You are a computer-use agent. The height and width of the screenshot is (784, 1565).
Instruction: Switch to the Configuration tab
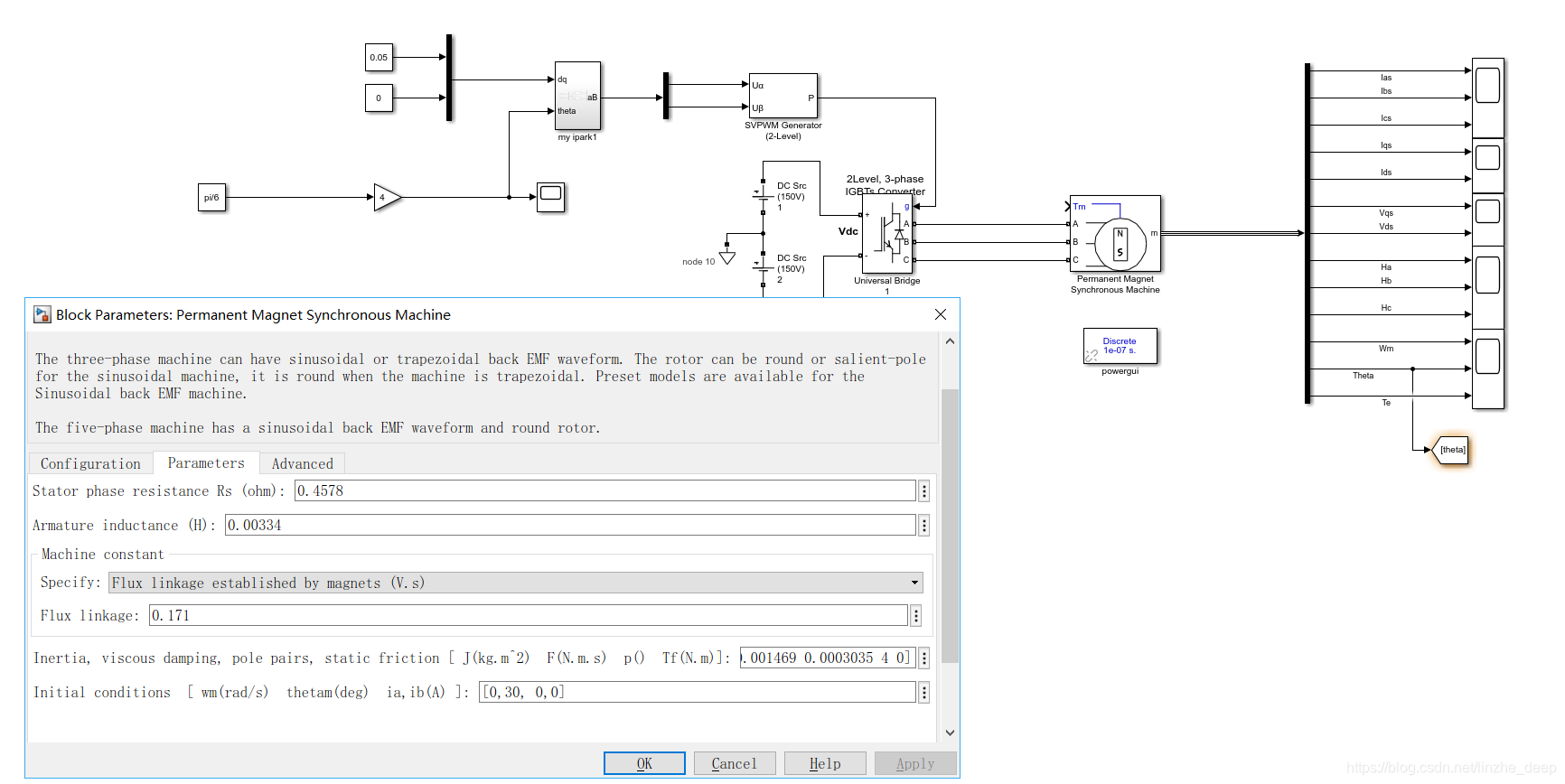(90, 463)
